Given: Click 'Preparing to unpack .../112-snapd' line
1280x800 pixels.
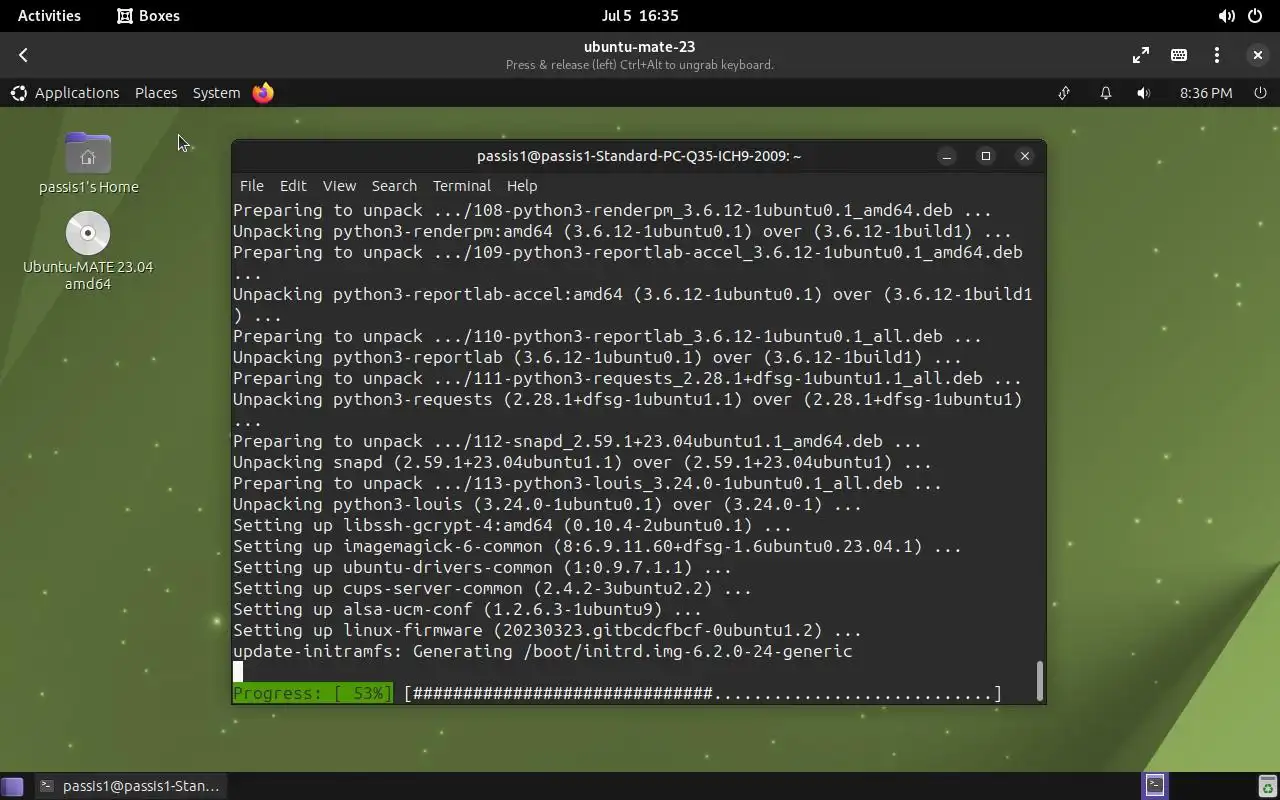Looking at the screenshot, I should pyautogui.click(x=577, y=441).
